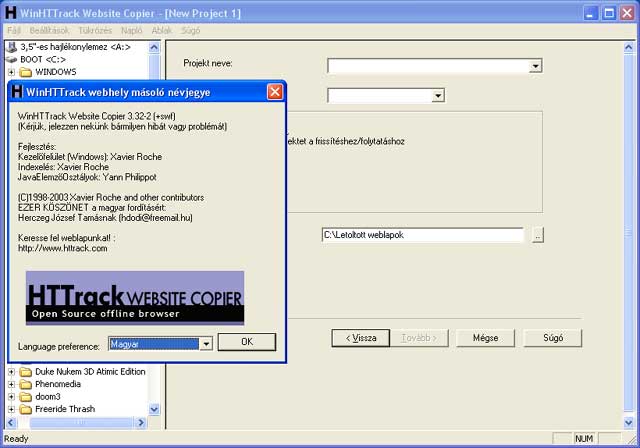Click the Ready status bar text
640x448 pixels.
(x=16, y=439)
